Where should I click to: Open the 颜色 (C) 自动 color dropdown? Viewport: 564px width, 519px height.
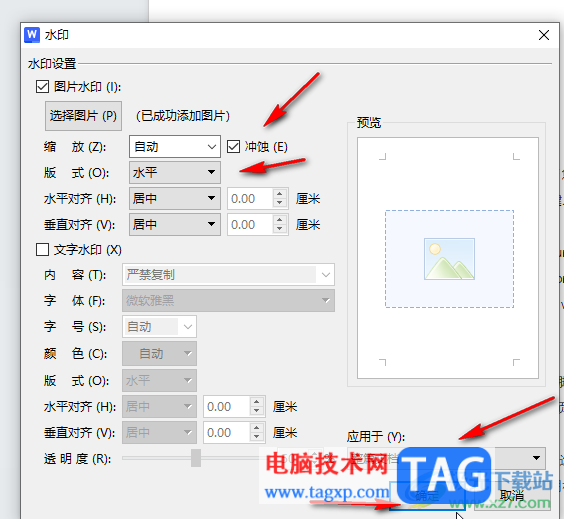159,354
